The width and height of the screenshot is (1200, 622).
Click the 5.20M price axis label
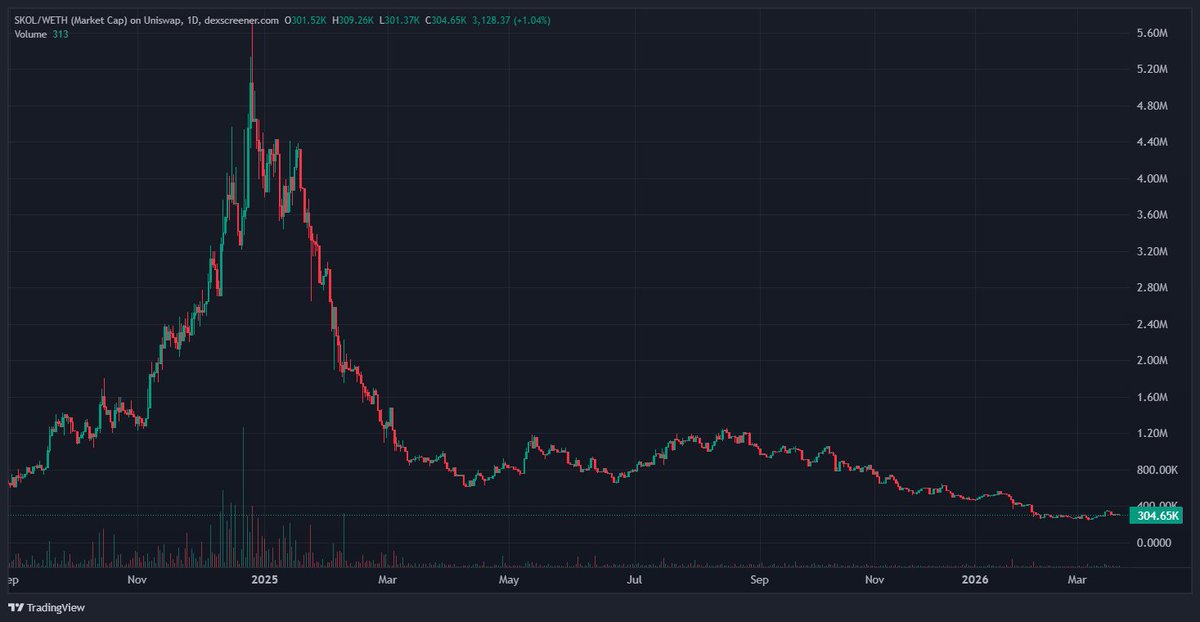tap(1154, 70)
